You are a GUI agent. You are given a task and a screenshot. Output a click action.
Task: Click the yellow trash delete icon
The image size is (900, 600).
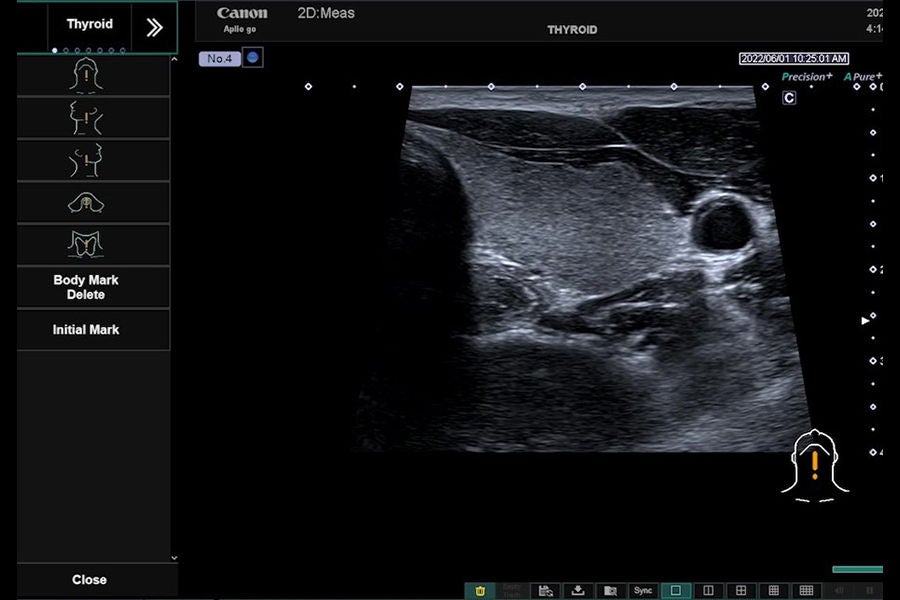click(x=480, y=590)
